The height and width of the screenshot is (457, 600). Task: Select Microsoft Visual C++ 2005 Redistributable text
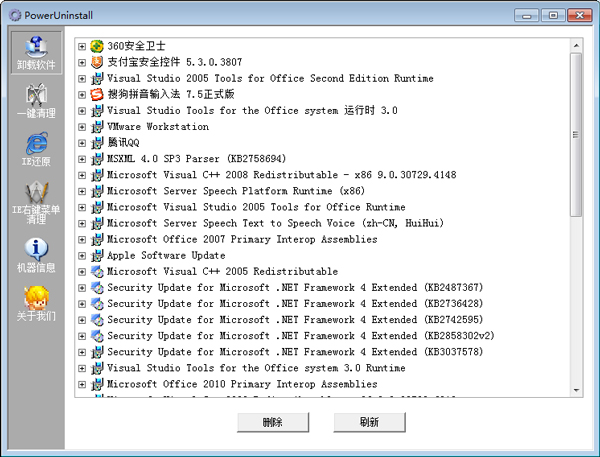222,271
